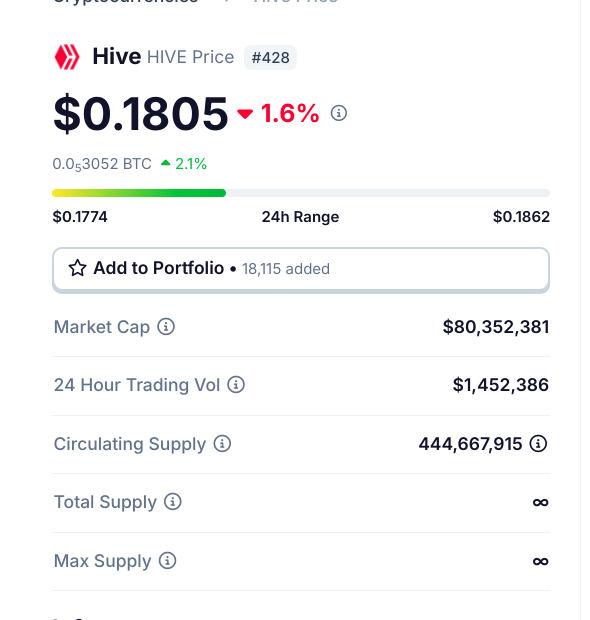Click the red 1.6% change indicator
590x620 pixels.
click(278, 114)
